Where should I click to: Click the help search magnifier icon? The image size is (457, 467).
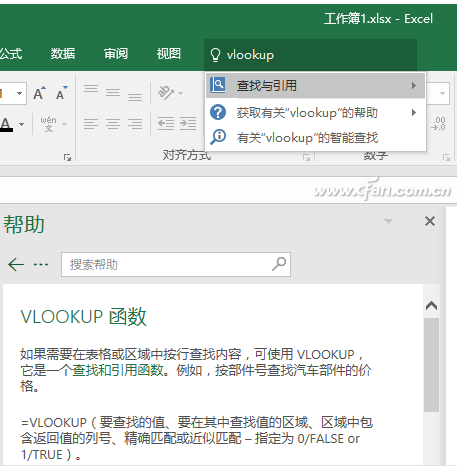pyautogui.click(x=279, y=264)
